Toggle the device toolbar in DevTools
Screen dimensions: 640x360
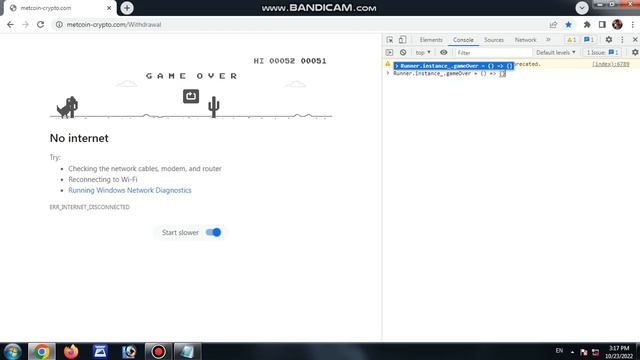[x=402, y=40]
